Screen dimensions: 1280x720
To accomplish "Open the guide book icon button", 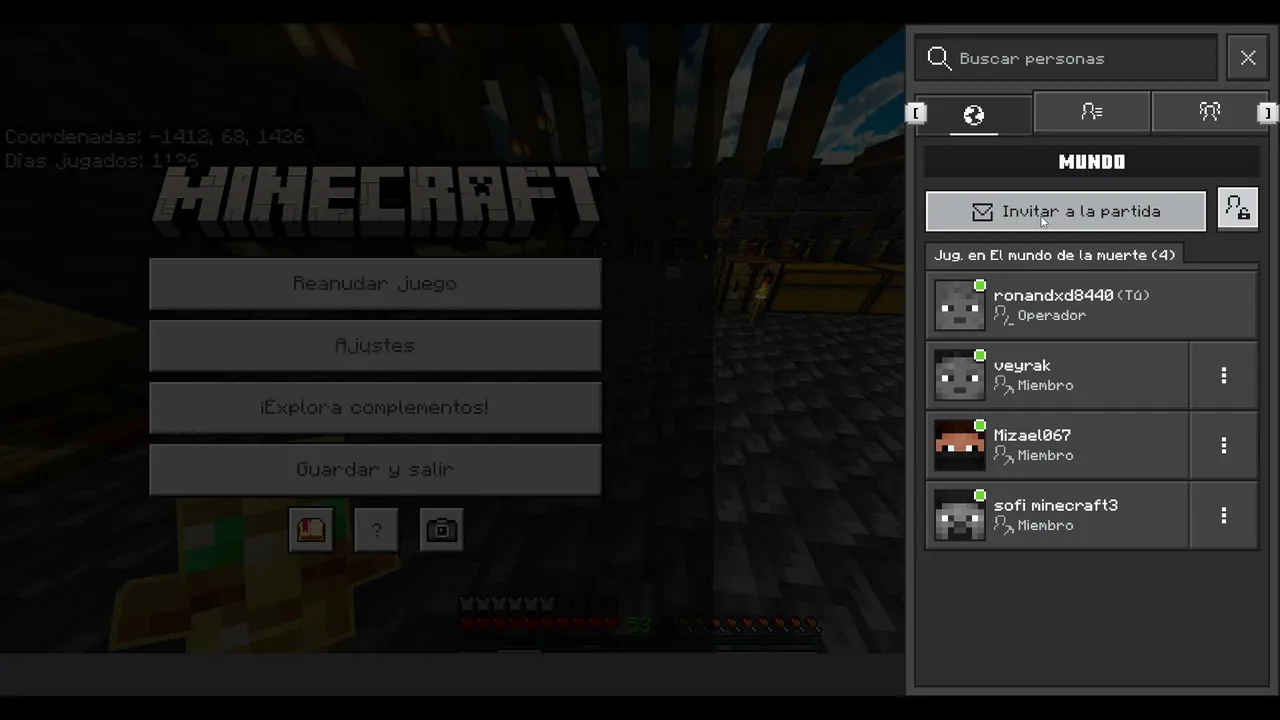I will 311,530.
